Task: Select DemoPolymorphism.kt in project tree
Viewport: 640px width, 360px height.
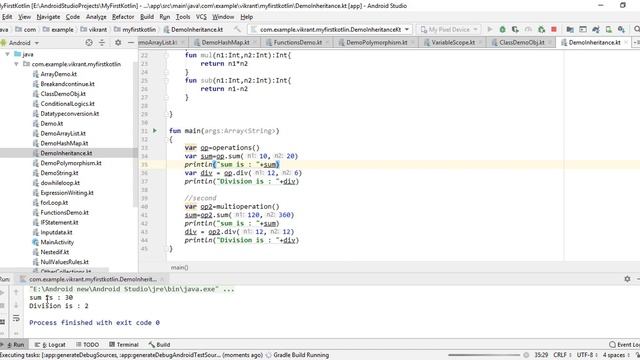Action: (71, 163)
